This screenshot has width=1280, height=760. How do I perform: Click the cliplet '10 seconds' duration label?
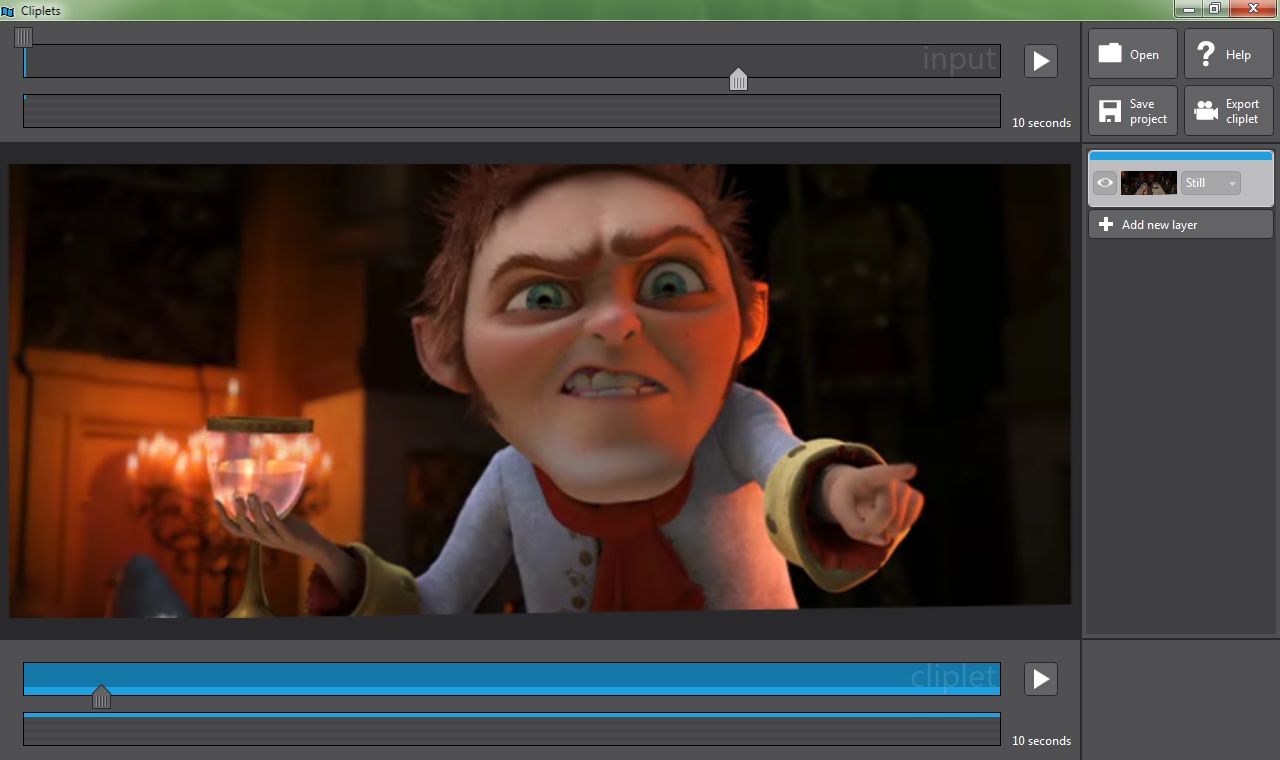pos(1041,741)
